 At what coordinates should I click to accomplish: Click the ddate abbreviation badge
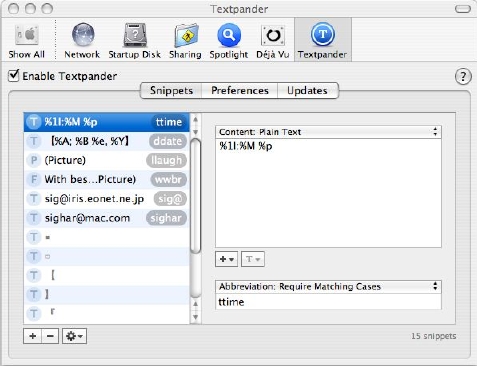click(168, 141)
